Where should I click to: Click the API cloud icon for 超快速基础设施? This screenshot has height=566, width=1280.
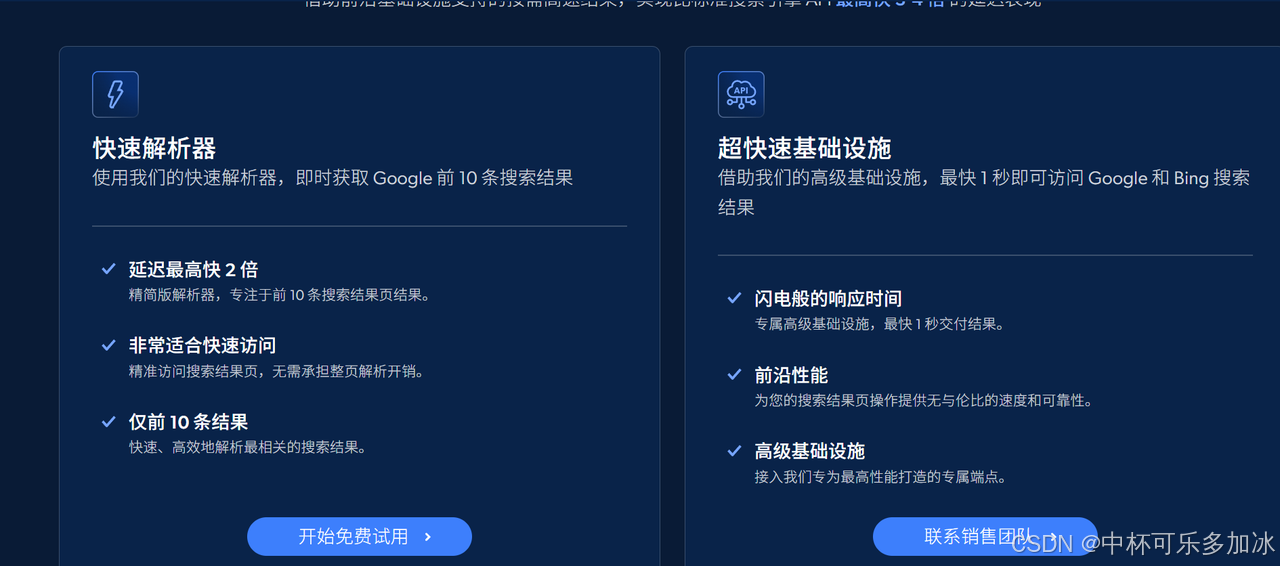(741, 94)
